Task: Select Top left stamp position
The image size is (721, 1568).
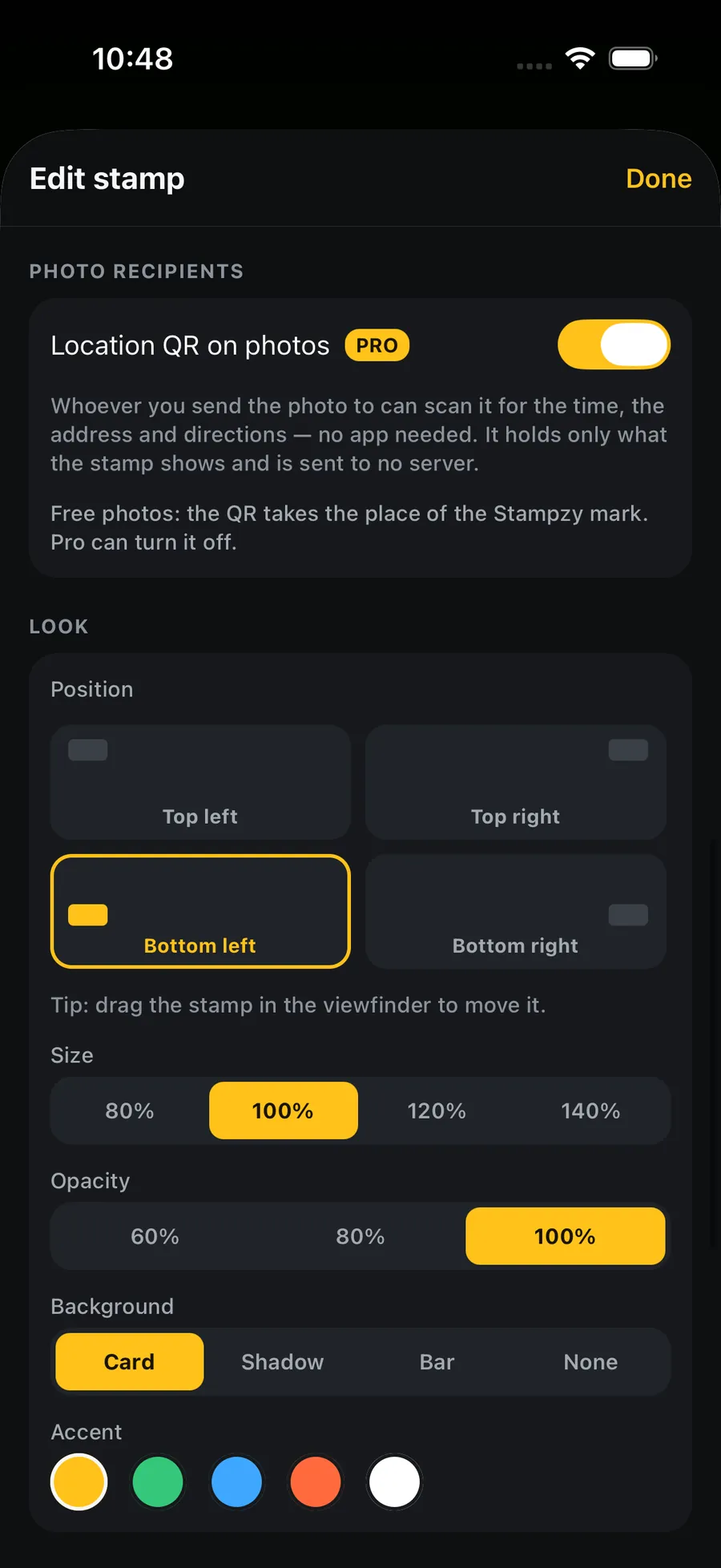Action: (200, 782)
